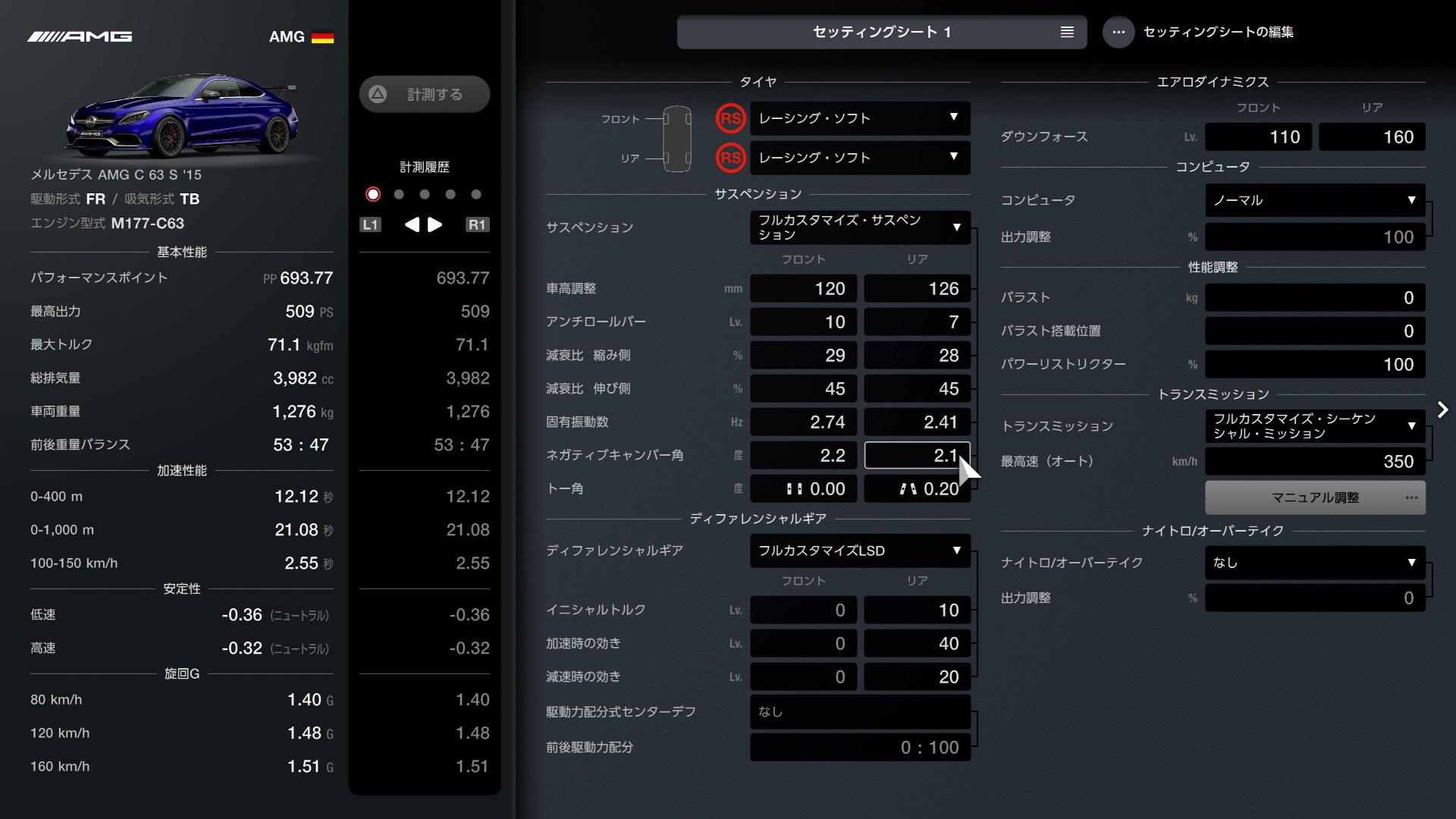Select front initial torque value 0

[804, 610]
